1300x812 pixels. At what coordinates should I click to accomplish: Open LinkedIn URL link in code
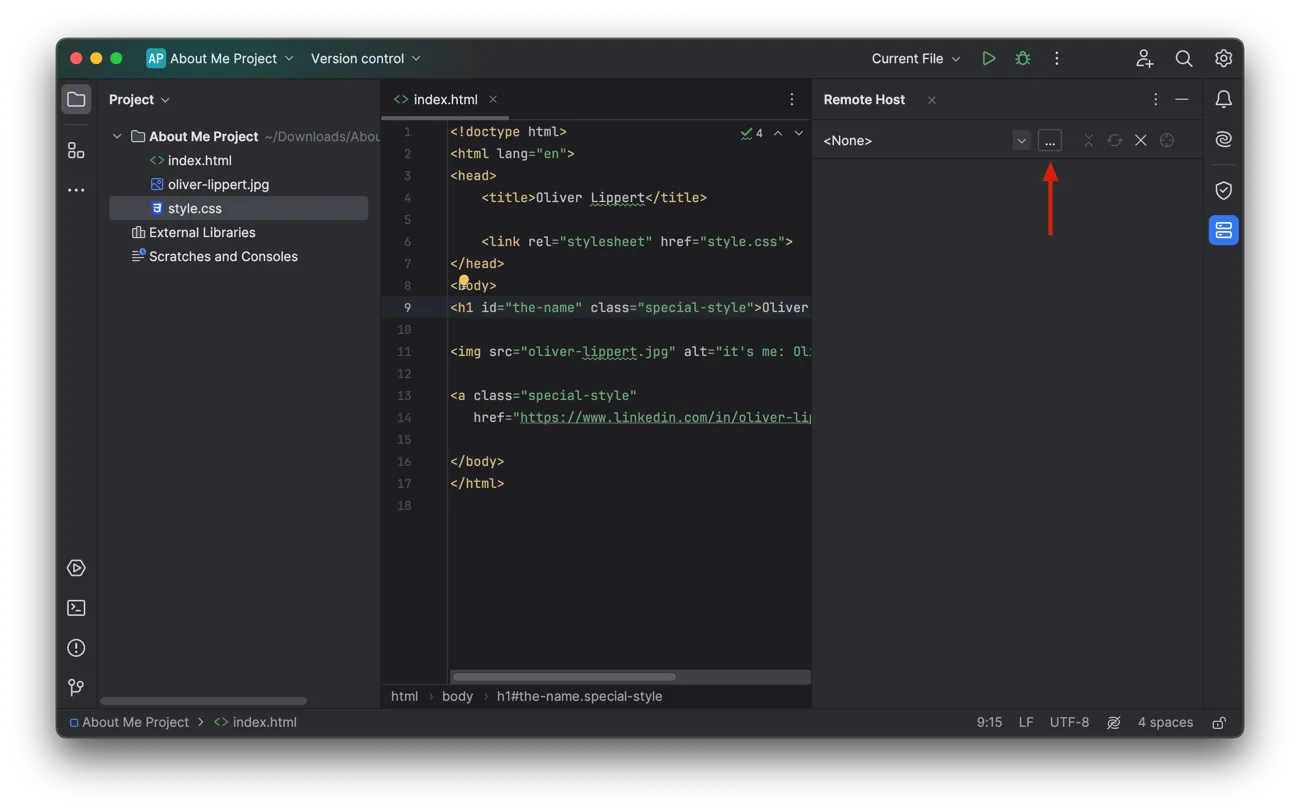point(665,417)
